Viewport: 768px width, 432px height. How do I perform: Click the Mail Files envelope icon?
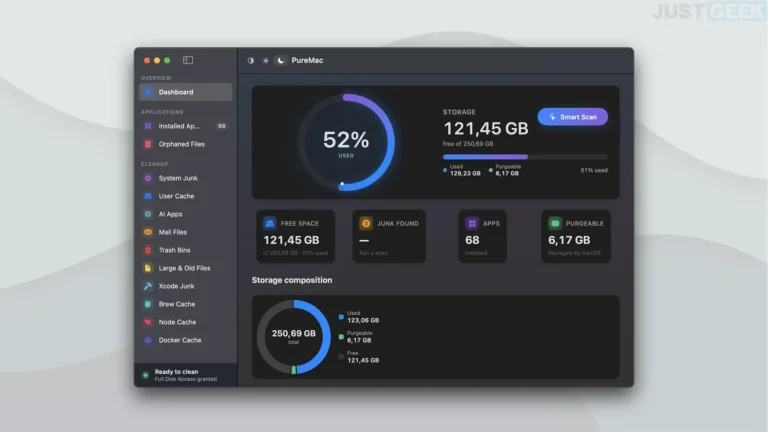pyautogui.click(x=148, y=232)
